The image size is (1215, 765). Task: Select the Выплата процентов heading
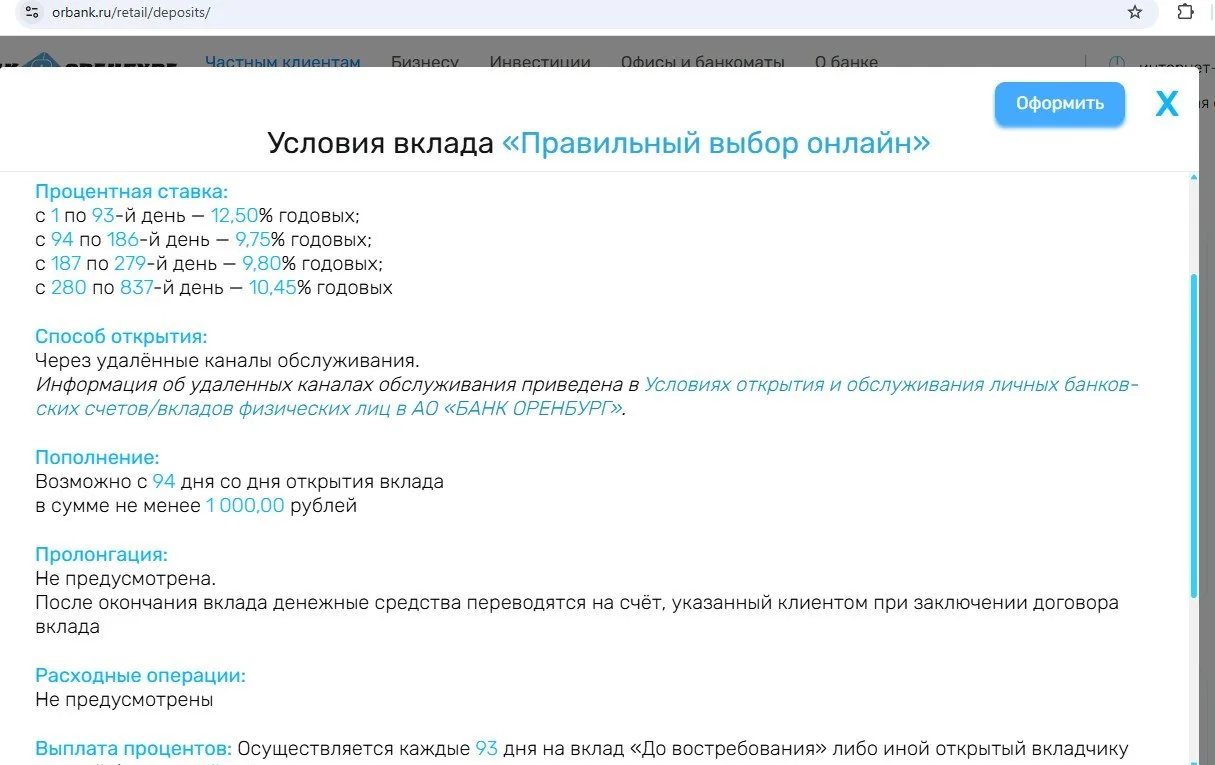(x=134, y=749)
